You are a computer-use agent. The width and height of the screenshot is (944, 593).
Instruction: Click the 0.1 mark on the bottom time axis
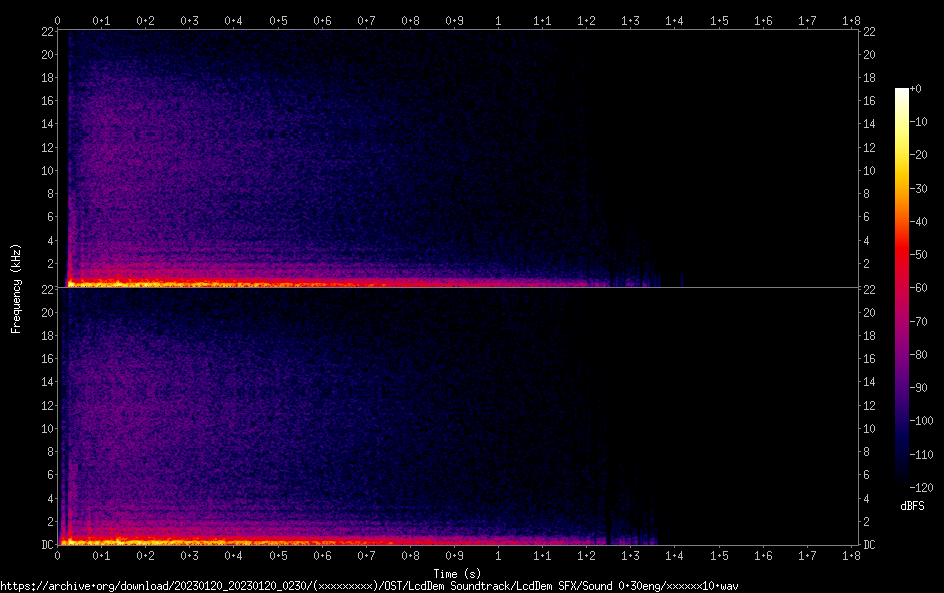pos(101,556)
